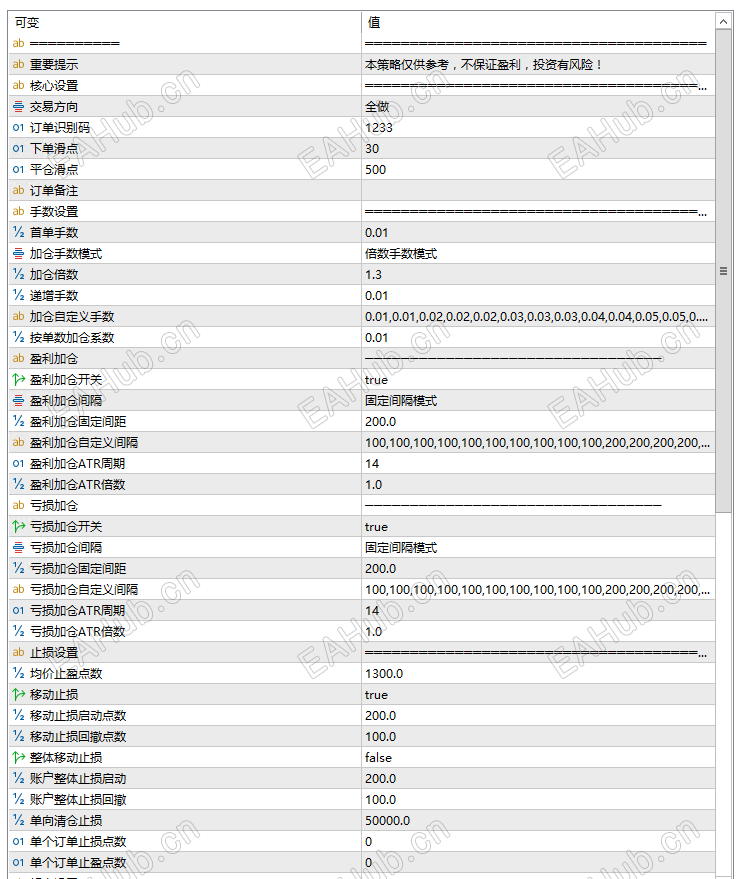Click the double icon beside 递增手数
The width and height of the screenshot is (743, 879).
pyautogui.click(x=19, y=296)
